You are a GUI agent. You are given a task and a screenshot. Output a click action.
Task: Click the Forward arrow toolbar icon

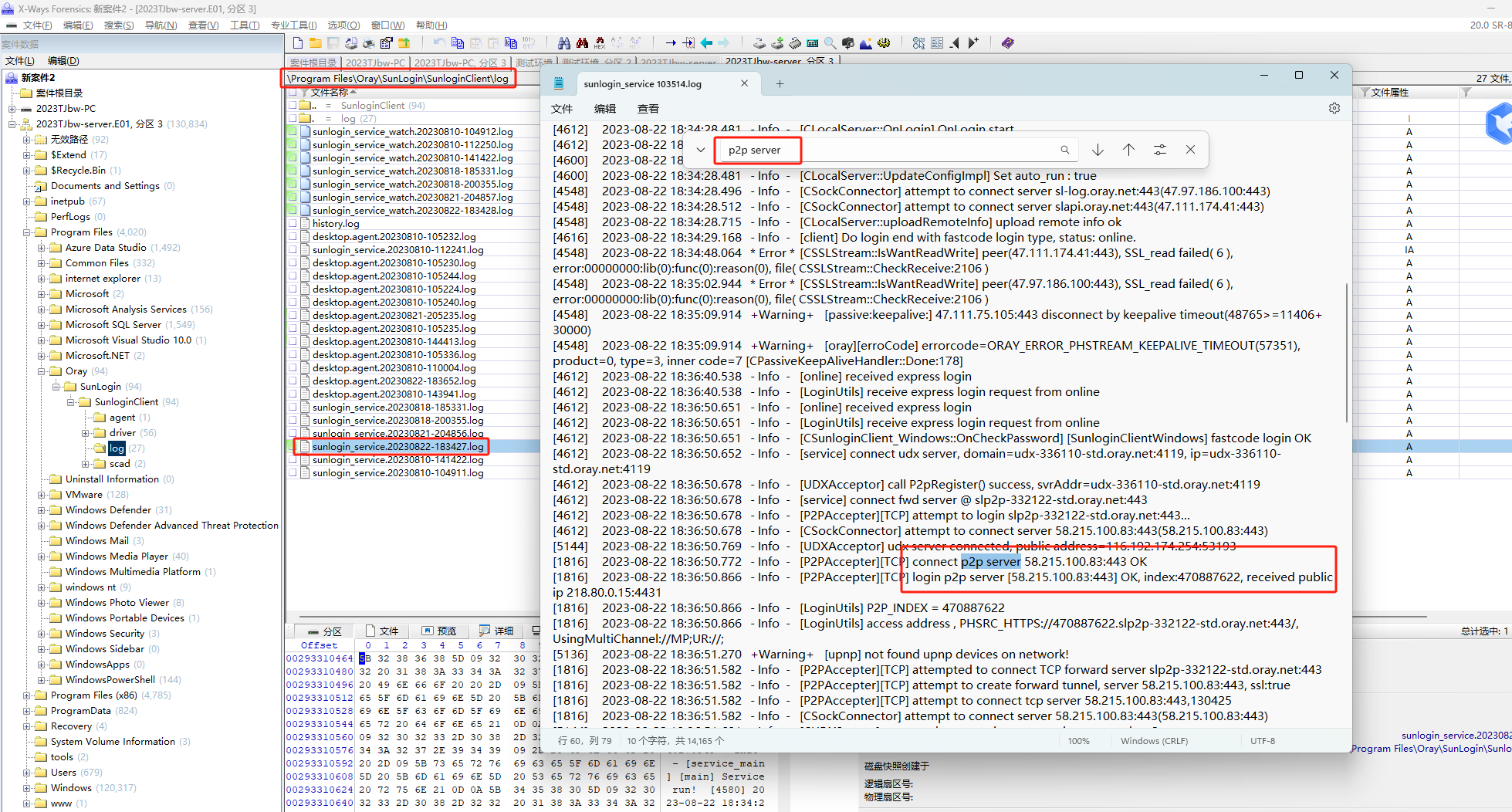click(x=724, y=43)
